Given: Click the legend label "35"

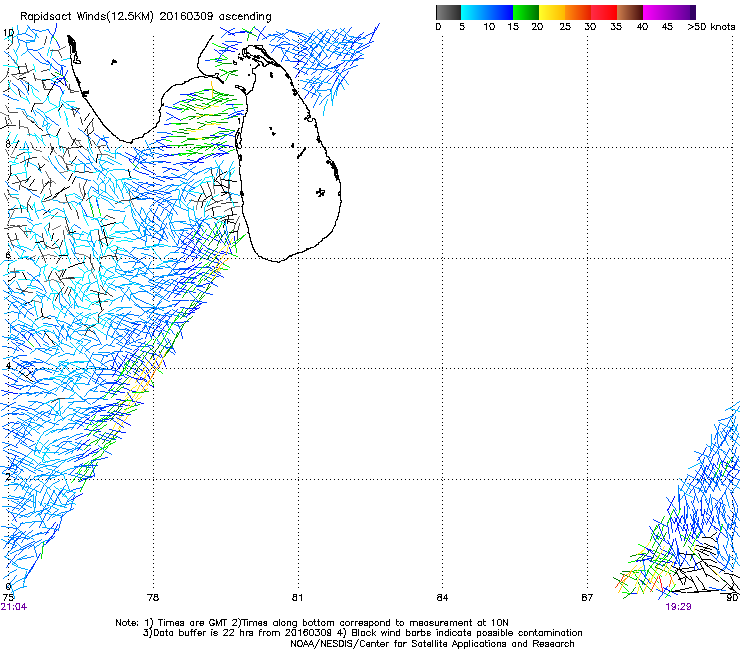Looking at the screenshot, I should coord(616,27).
